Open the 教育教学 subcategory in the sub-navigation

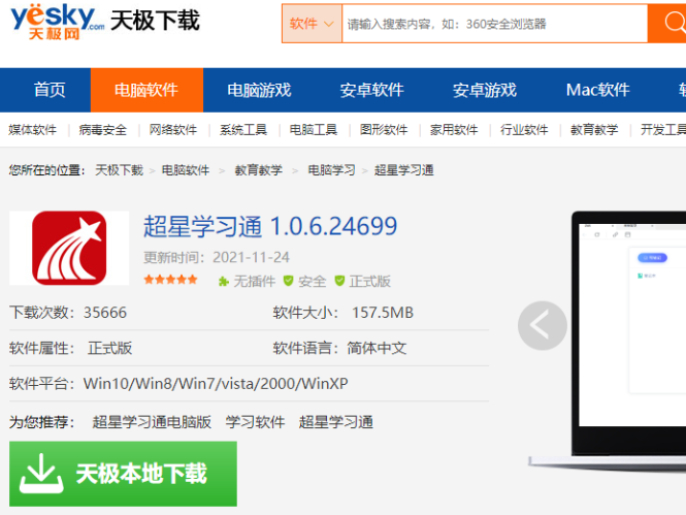pos(594,130)
